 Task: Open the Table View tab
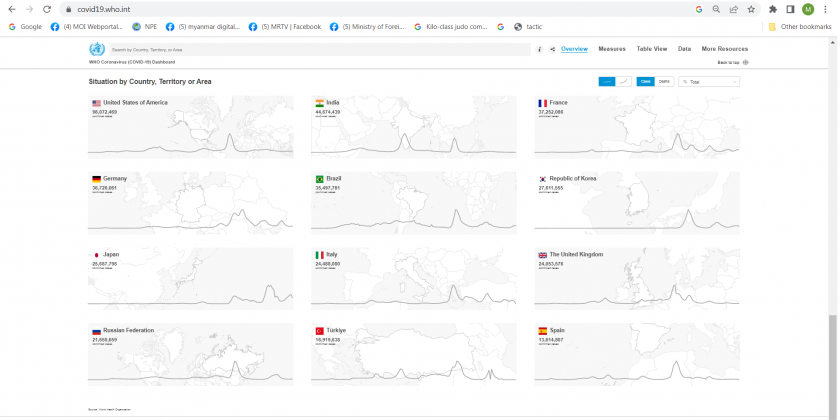point(652,49)
